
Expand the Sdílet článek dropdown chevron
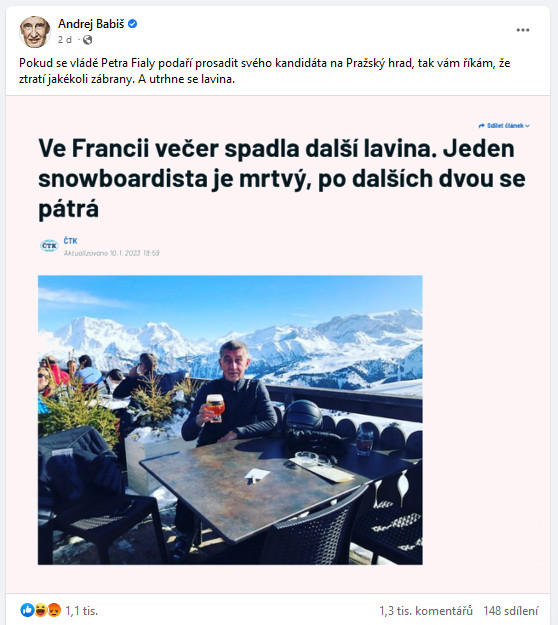pos(527,126)
